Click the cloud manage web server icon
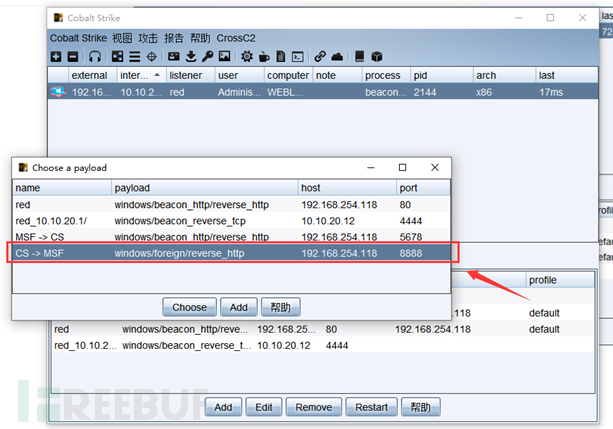Image resolution: width=613 pixels, height=429 pixels. (x=337, y=57)
